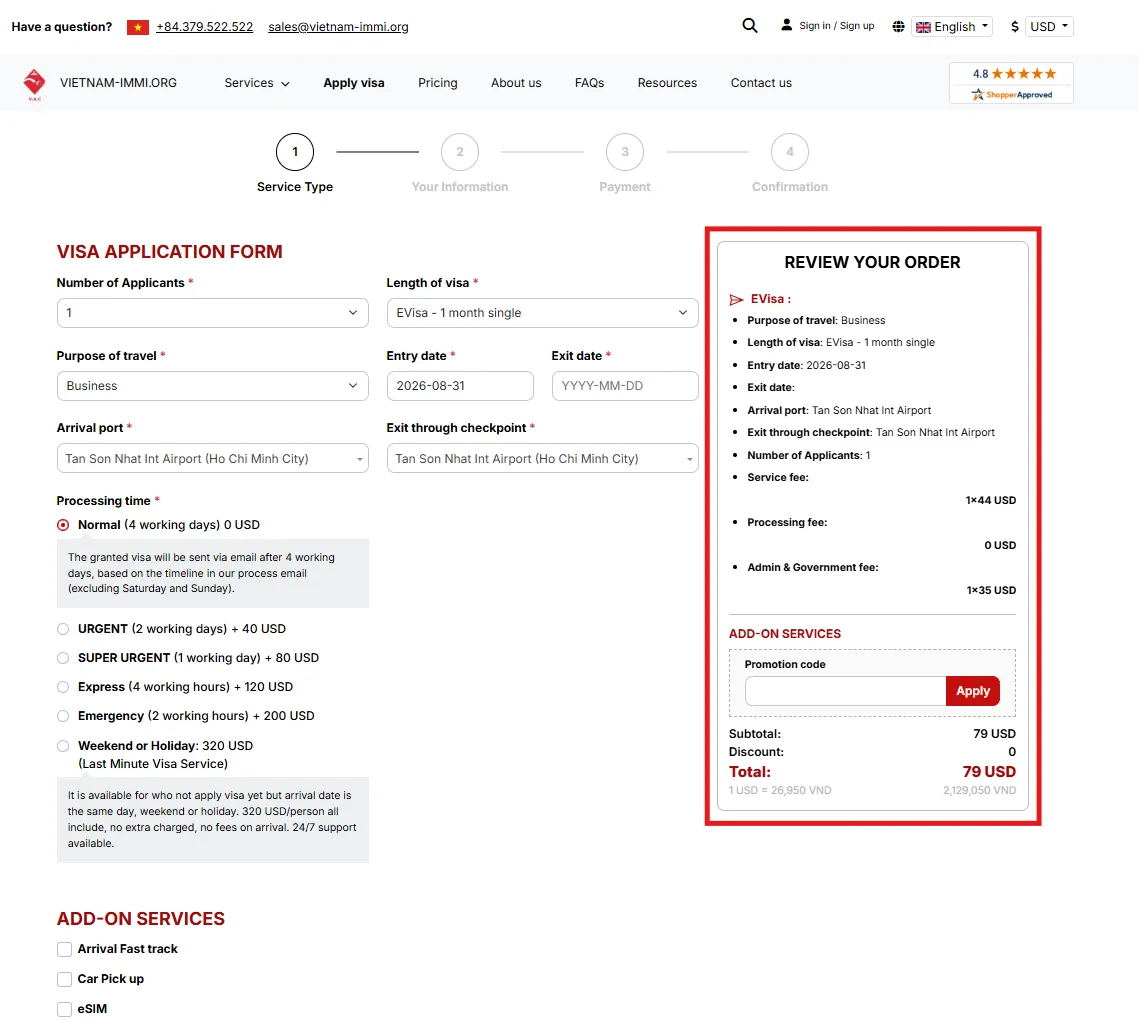The image size is (1139, 1020).
Task: Go to Apply visa page
Action: click(354, 83)
